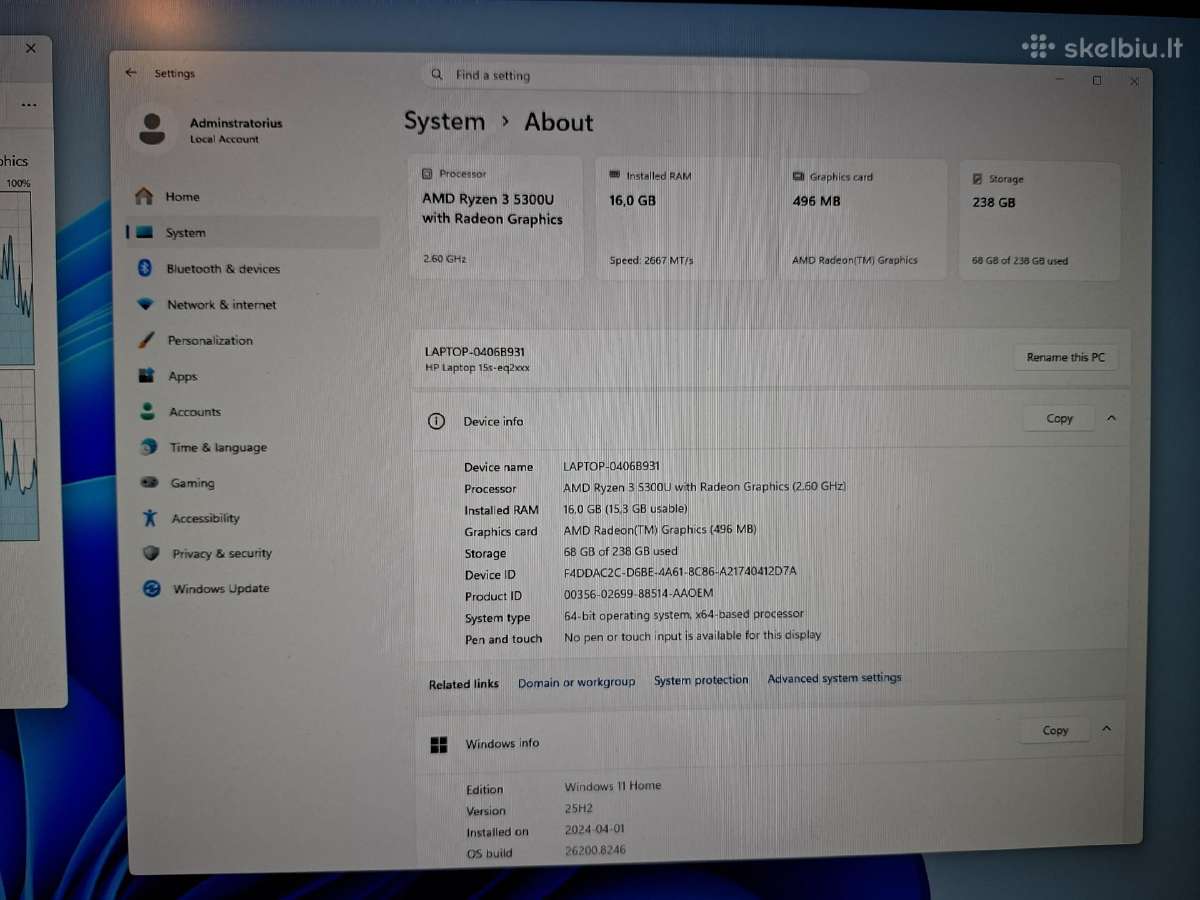1200x900 pixels.
Task: Click the Privacy shield icon
Action: pyautogui.click(x=151, y=553)
